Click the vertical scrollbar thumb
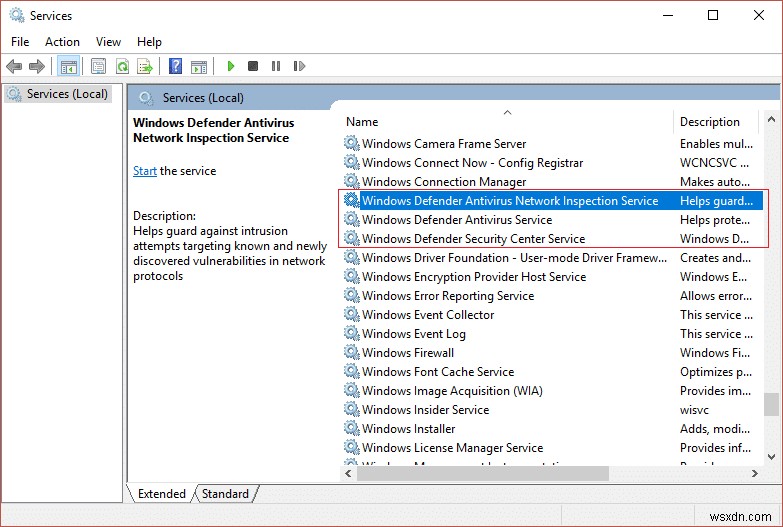 pos(771,404)
